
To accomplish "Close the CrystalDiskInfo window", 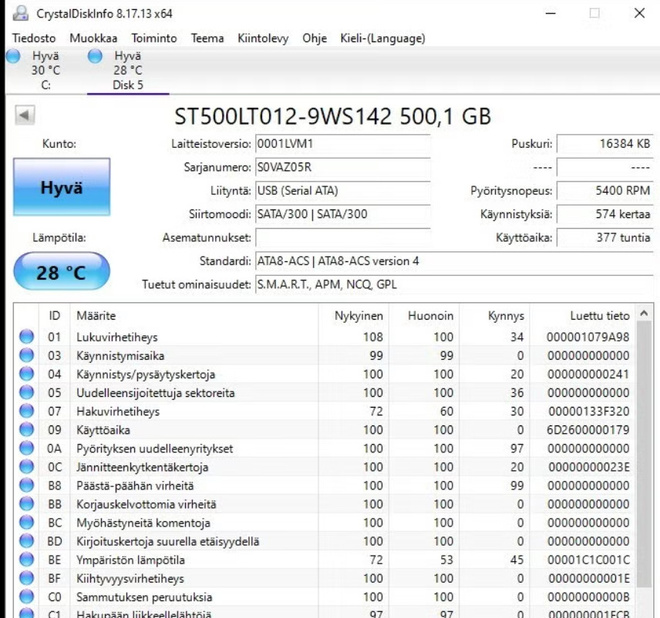I will pyautogui.click(x=639, y=13).
